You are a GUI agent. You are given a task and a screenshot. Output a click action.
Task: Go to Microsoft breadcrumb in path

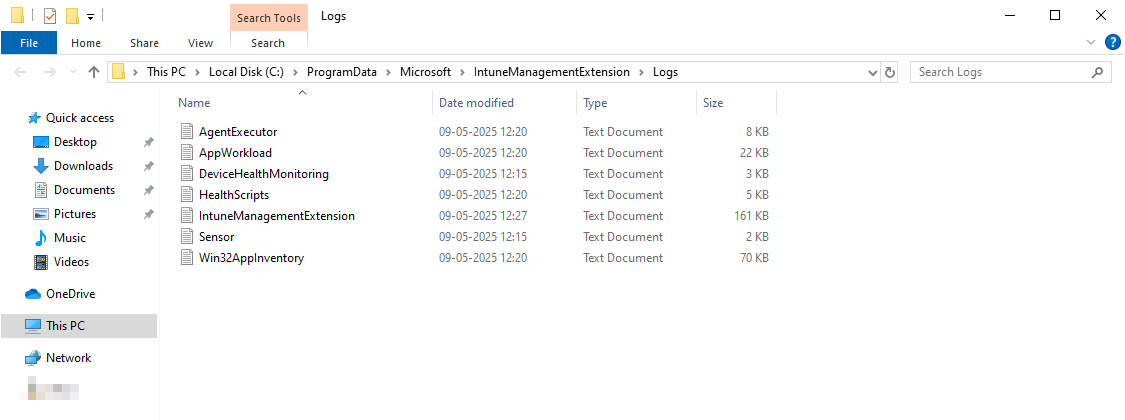pos(425,72)
